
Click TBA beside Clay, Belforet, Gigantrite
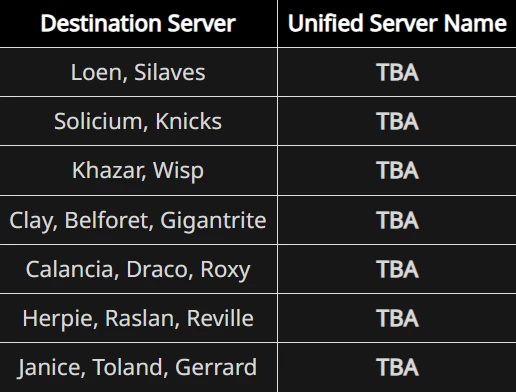pyautogui.click(x=397, y=220)
